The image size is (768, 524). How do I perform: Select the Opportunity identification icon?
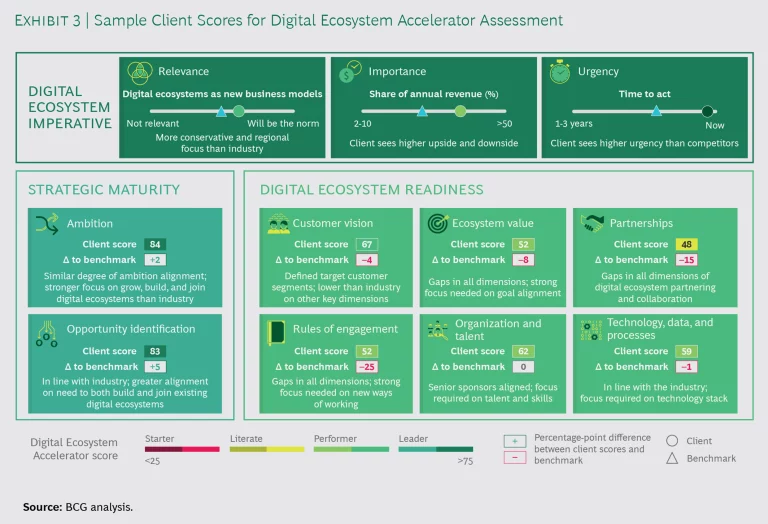[x=47, y=331]
